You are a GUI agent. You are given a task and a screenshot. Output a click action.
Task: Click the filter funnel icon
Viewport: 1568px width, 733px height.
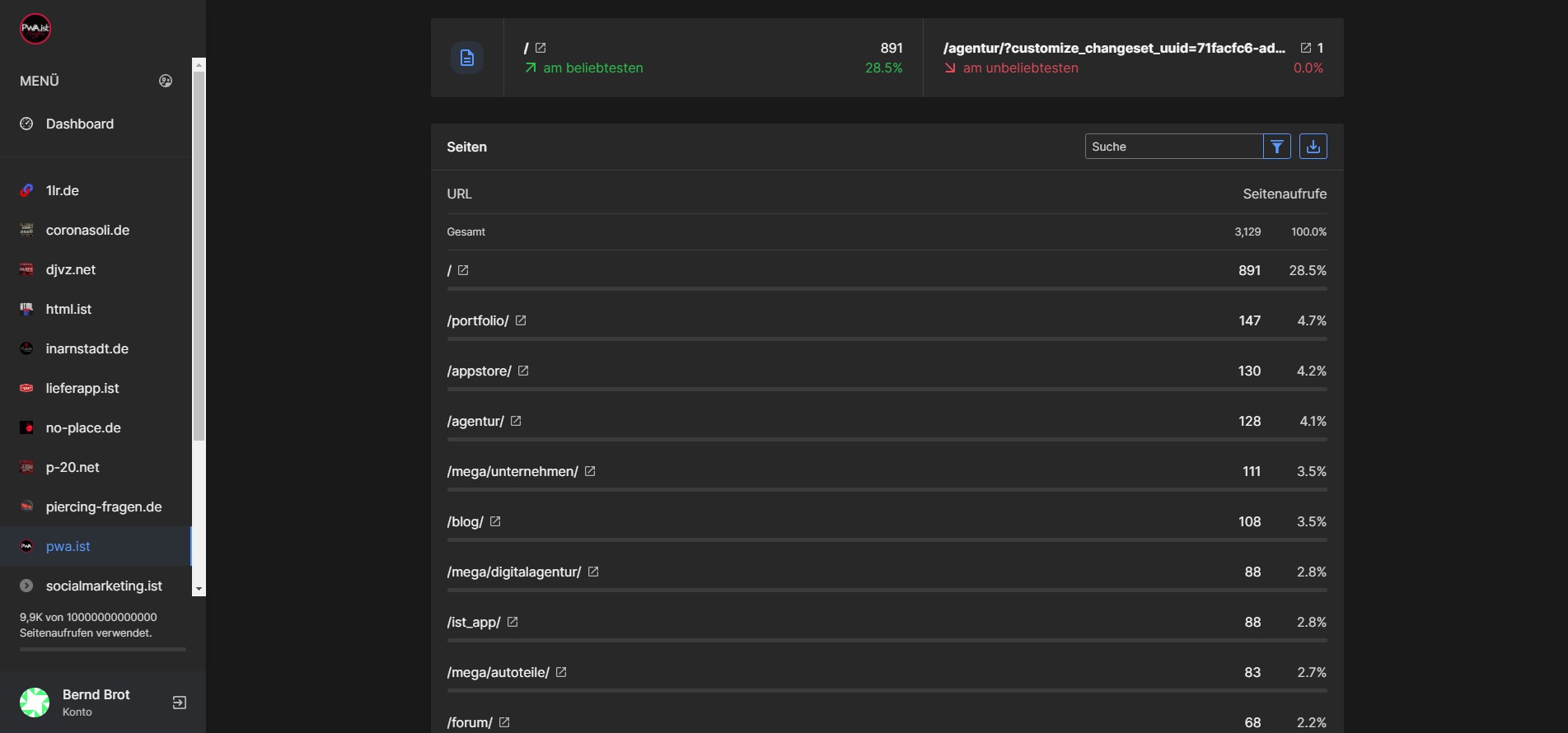coord(1276,147)
